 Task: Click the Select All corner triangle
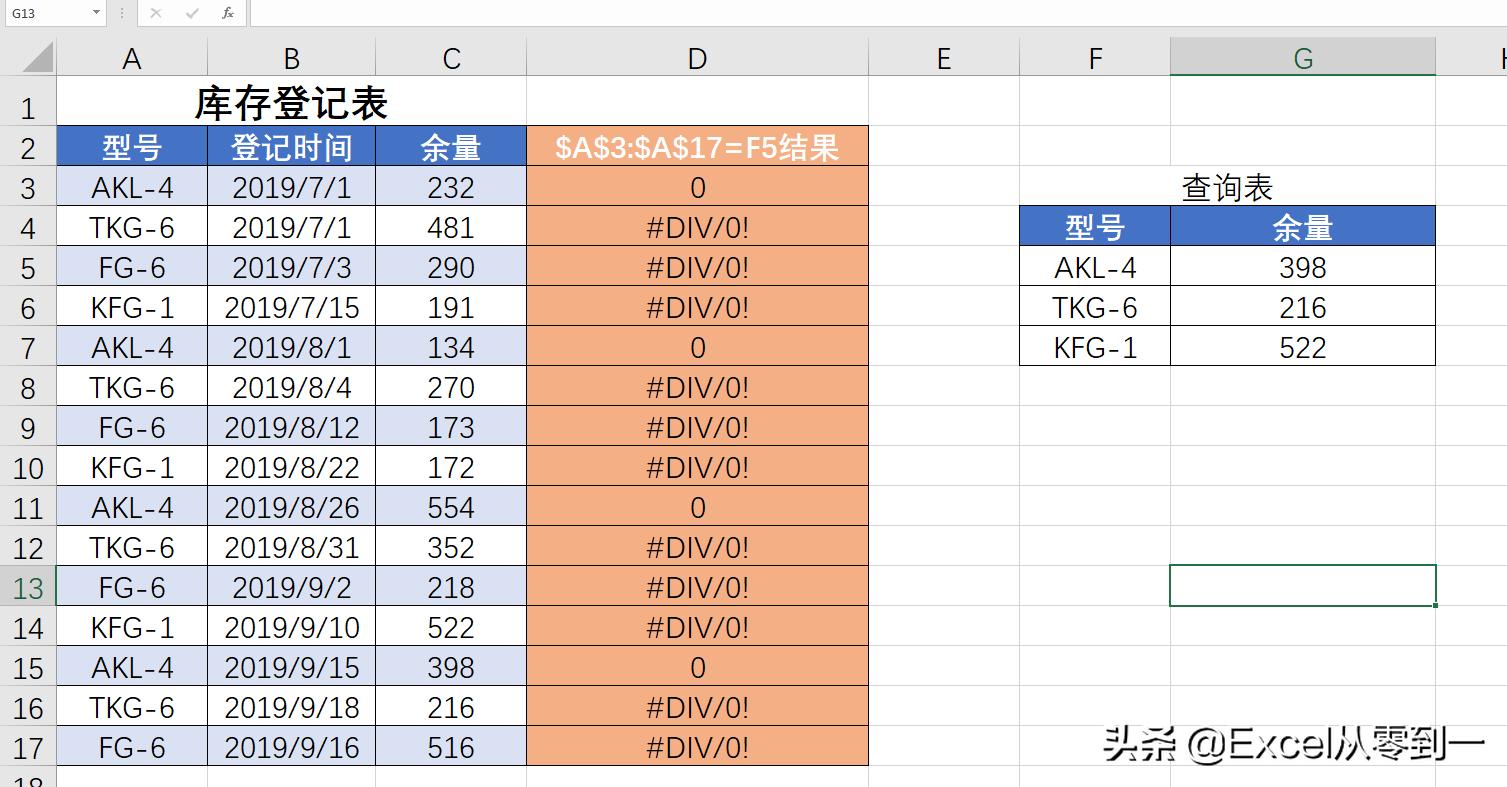click(x=37, y=58)
